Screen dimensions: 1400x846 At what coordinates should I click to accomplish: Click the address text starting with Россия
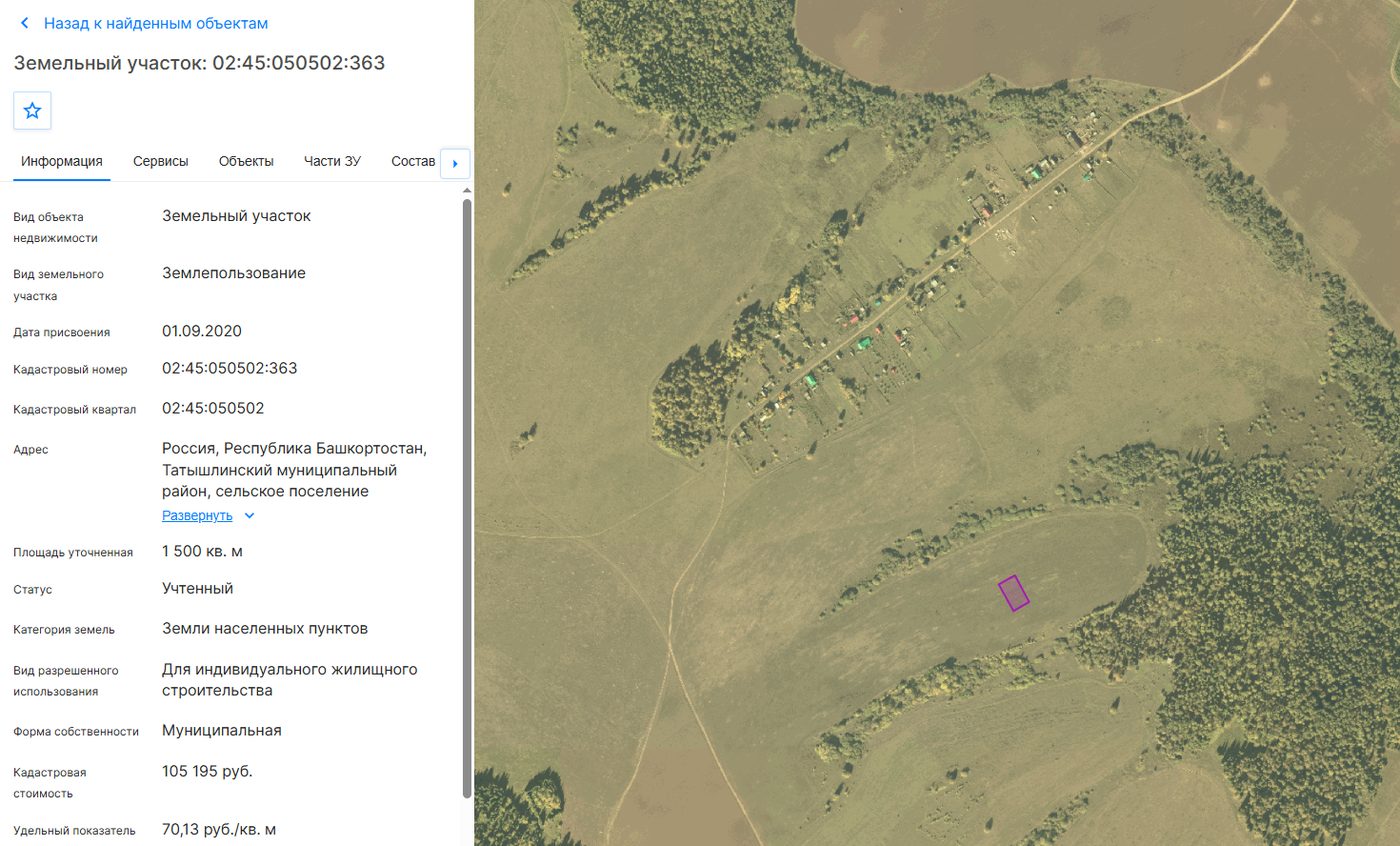tap(295, 469)
